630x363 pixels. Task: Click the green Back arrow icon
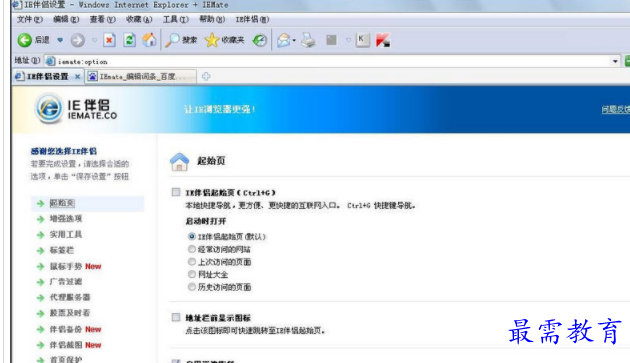[x=25, y=40]
